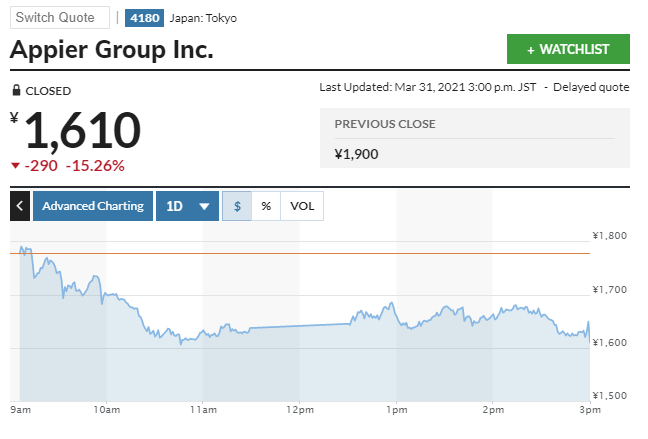
Task: Click the 1pm axis label
Action: tap(397, 410)
